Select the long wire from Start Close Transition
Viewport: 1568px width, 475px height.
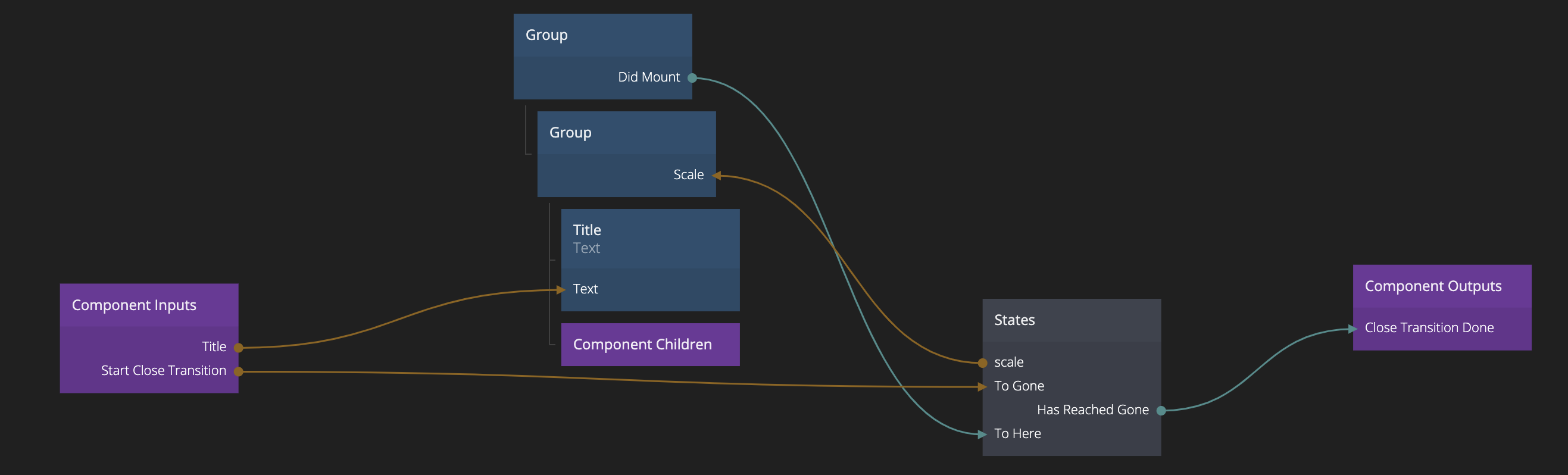tap(609, 379)
